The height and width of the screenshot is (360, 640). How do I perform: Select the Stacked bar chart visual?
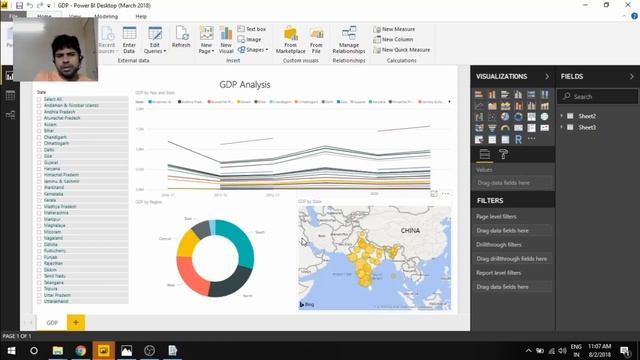tap(479, 94)
